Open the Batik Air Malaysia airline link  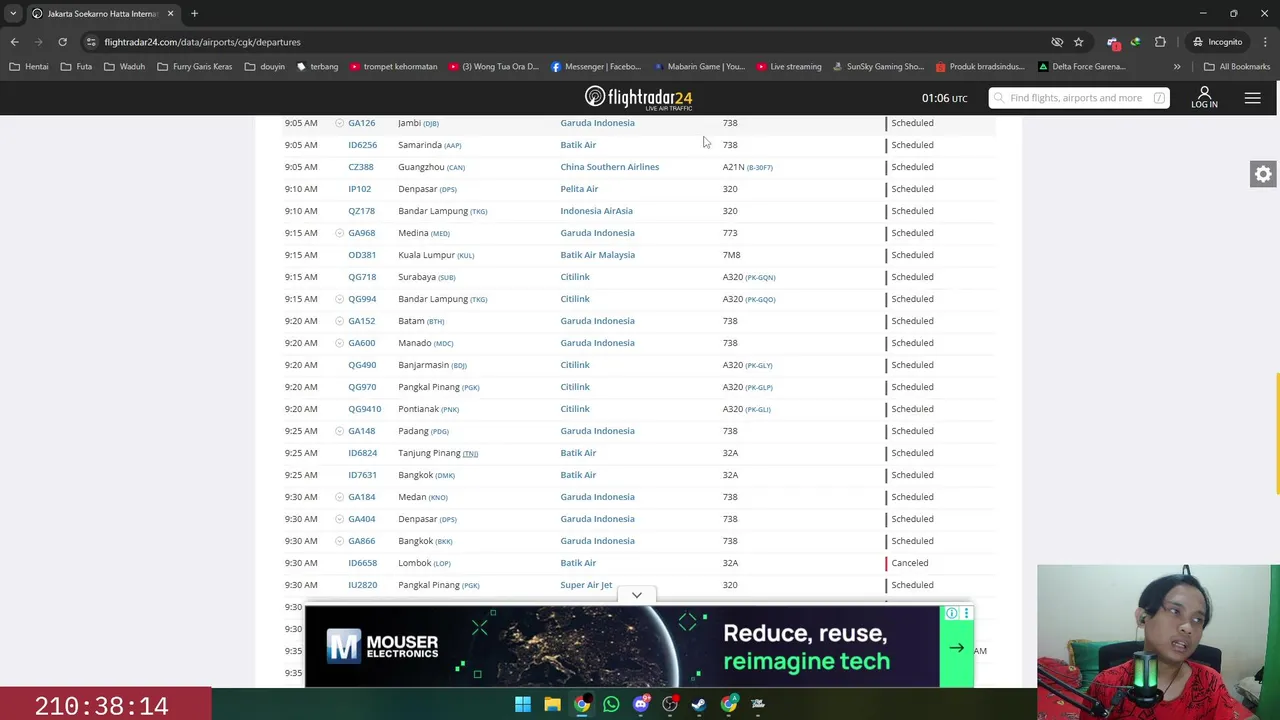[597, 255]
